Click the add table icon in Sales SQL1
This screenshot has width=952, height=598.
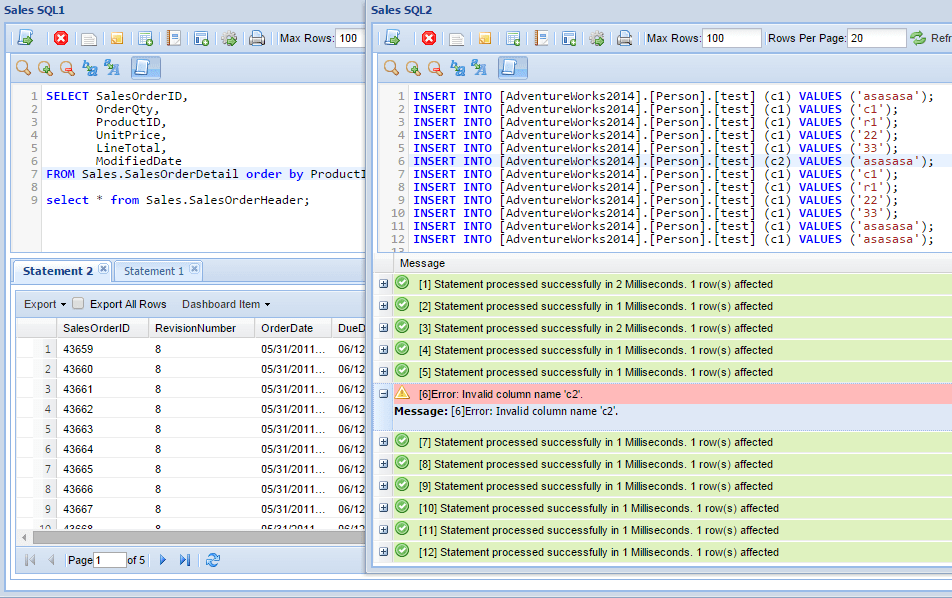tap(145, 39)
